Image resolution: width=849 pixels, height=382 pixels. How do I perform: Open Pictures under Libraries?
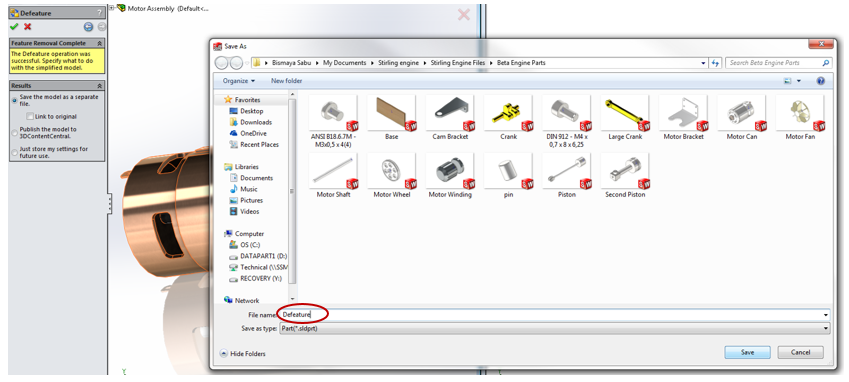point(246,200)
